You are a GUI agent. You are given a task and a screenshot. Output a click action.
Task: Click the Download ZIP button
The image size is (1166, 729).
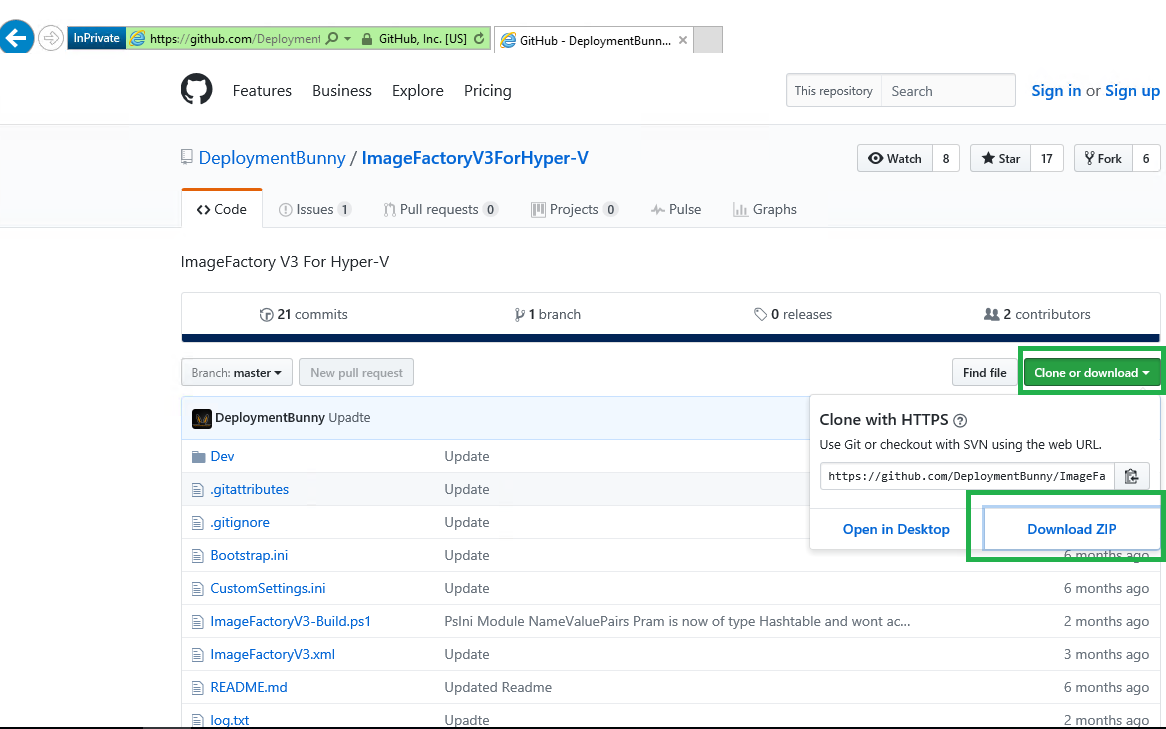tap(1072, 529)
